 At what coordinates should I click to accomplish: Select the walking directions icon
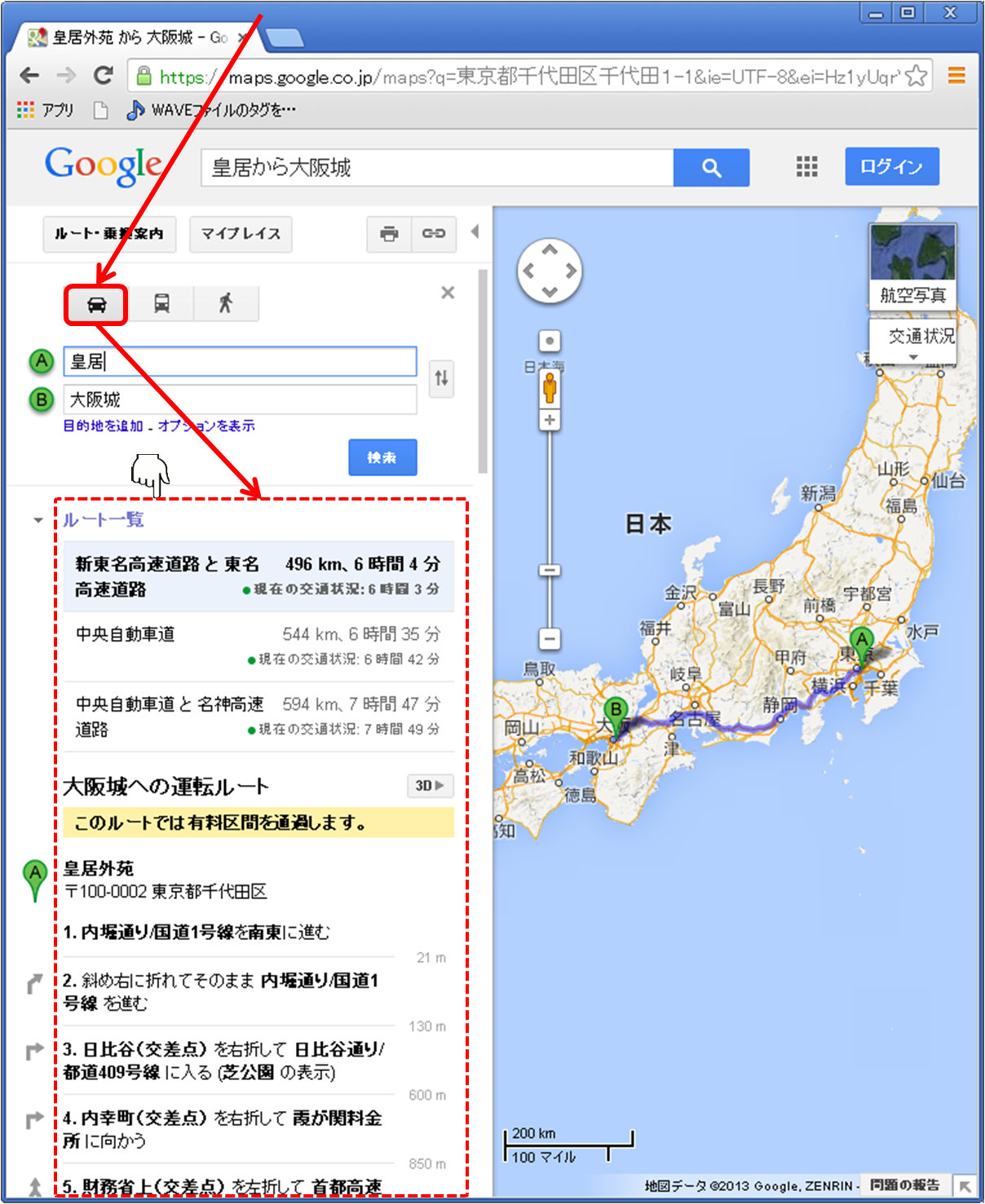(226, 304)
